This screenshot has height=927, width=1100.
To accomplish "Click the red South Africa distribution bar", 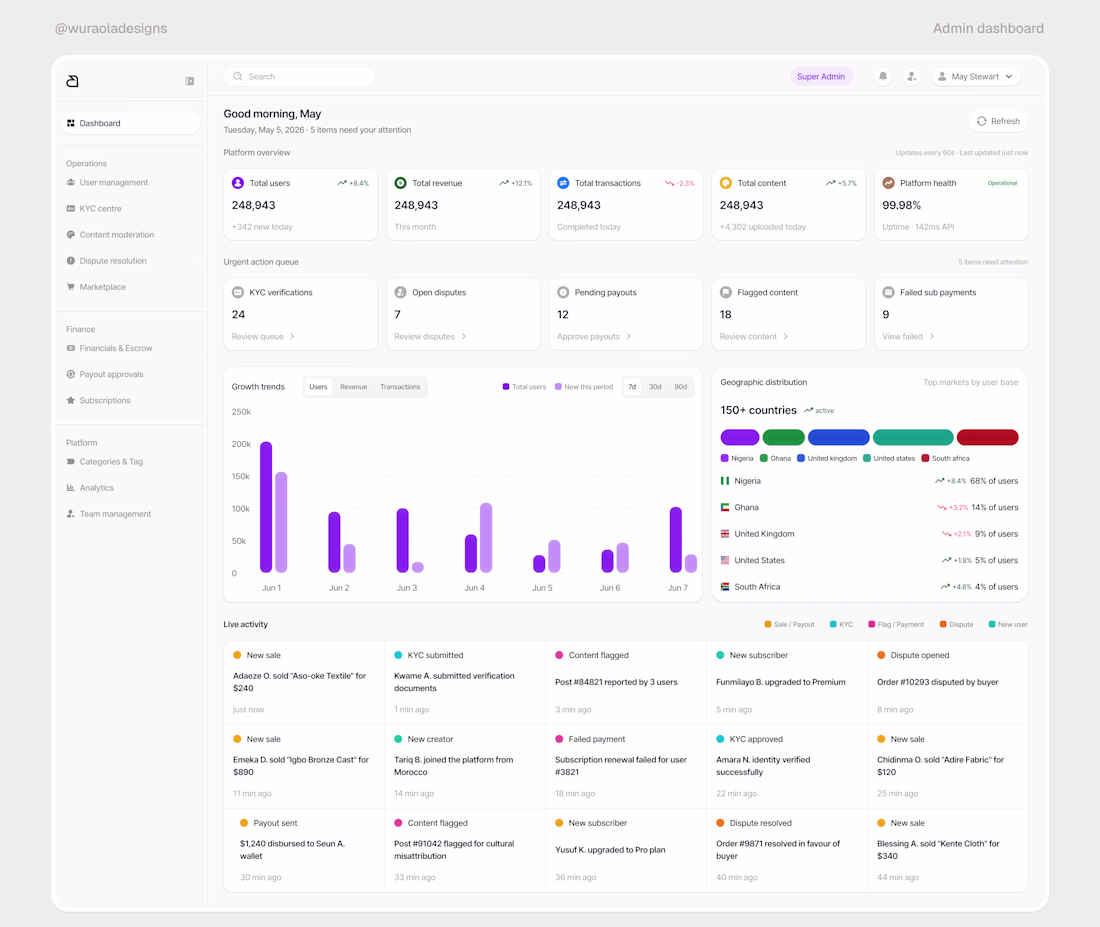I will coord(987,437).
